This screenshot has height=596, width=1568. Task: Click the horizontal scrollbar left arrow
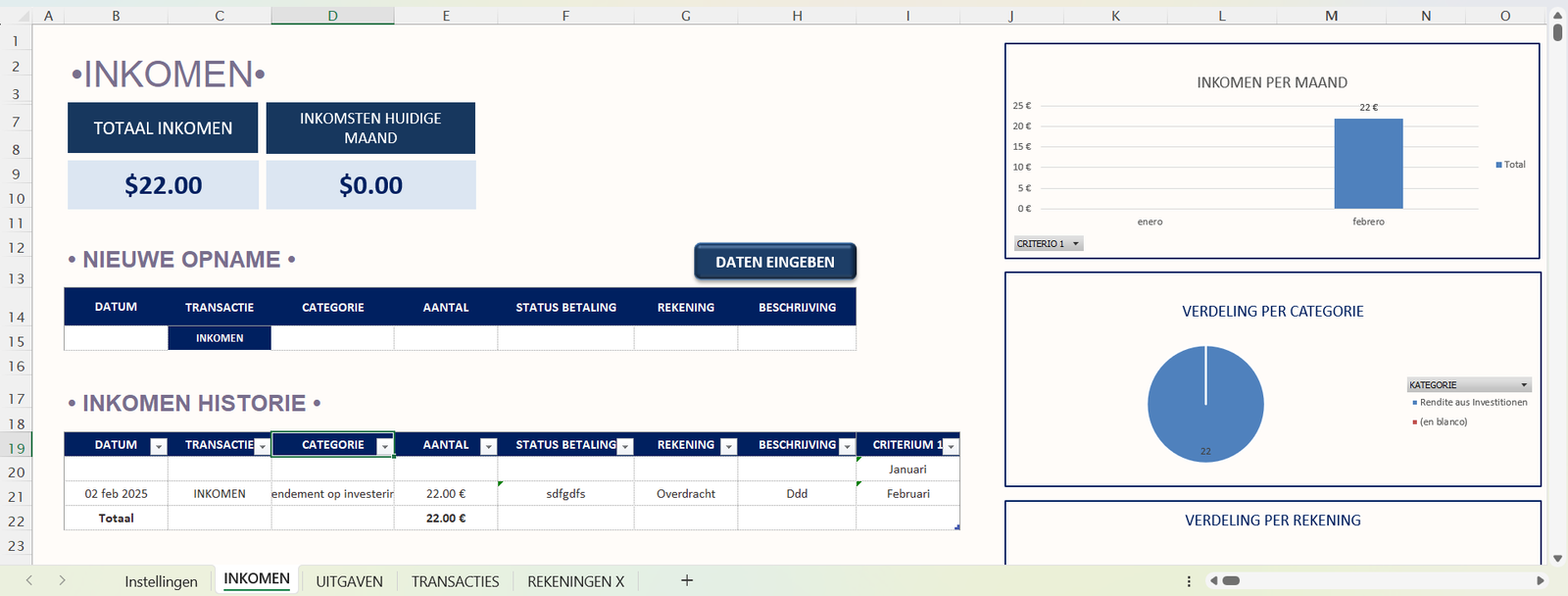pos(1213,581)
